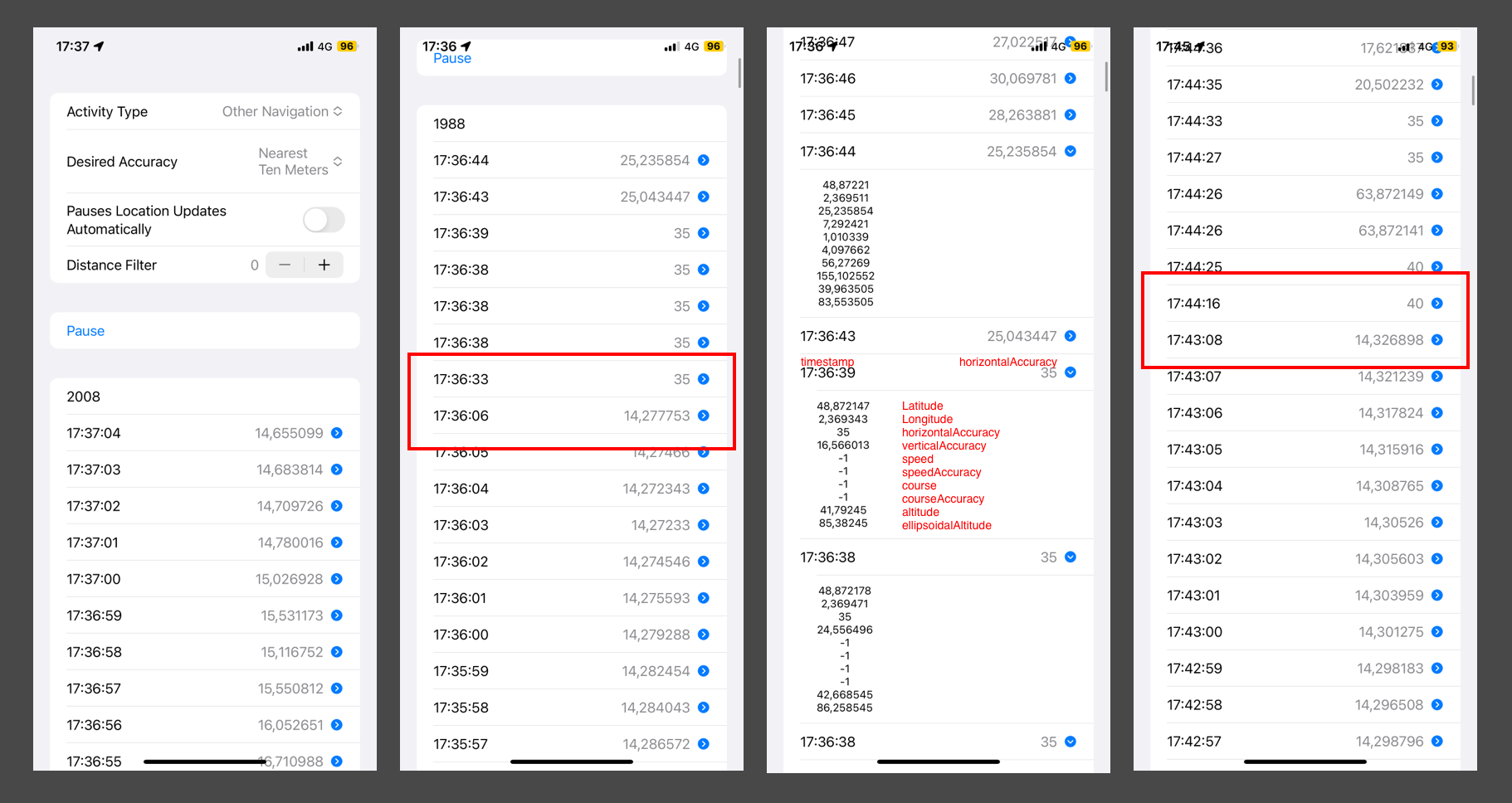Viewport: 1512px width, 803px height.
Task: Tap the blue arrow icon beside 14,284043
Action: [x=704, y=708]
